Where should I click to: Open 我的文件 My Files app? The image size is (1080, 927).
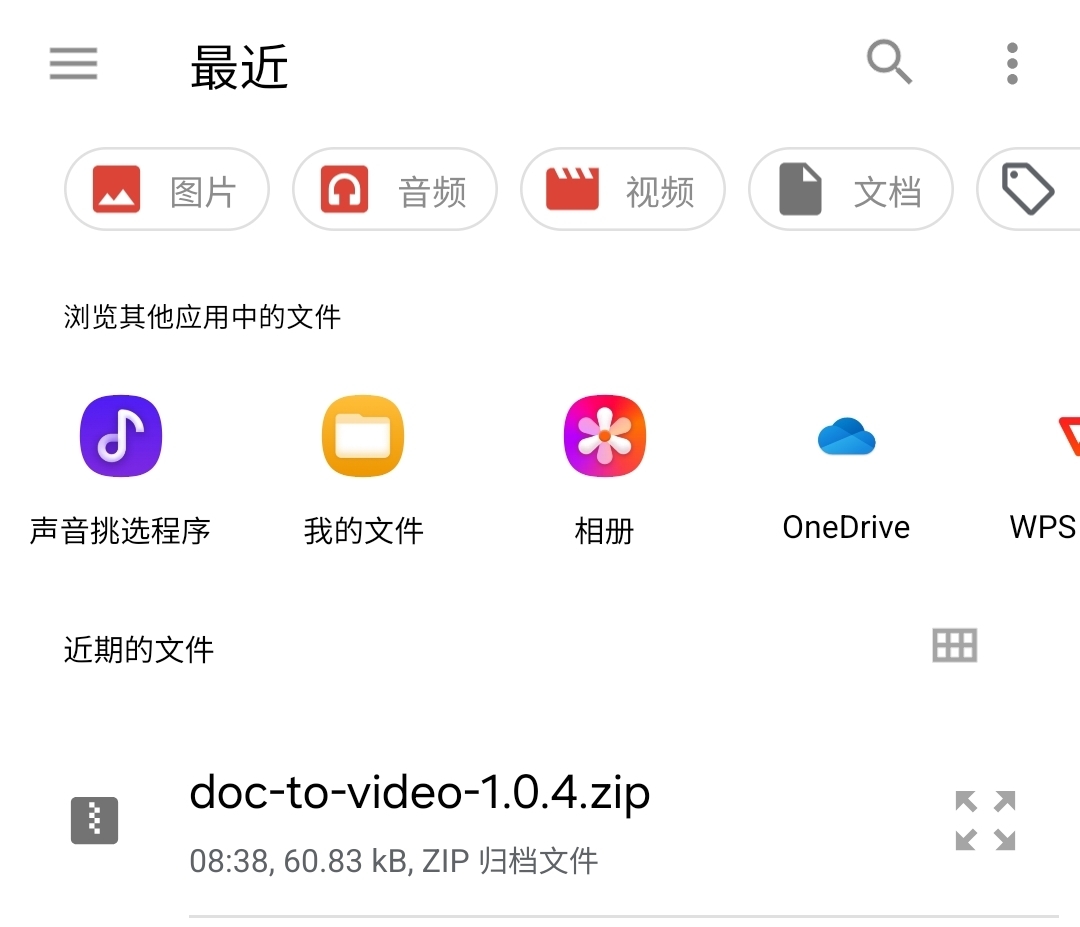[363, 436]
